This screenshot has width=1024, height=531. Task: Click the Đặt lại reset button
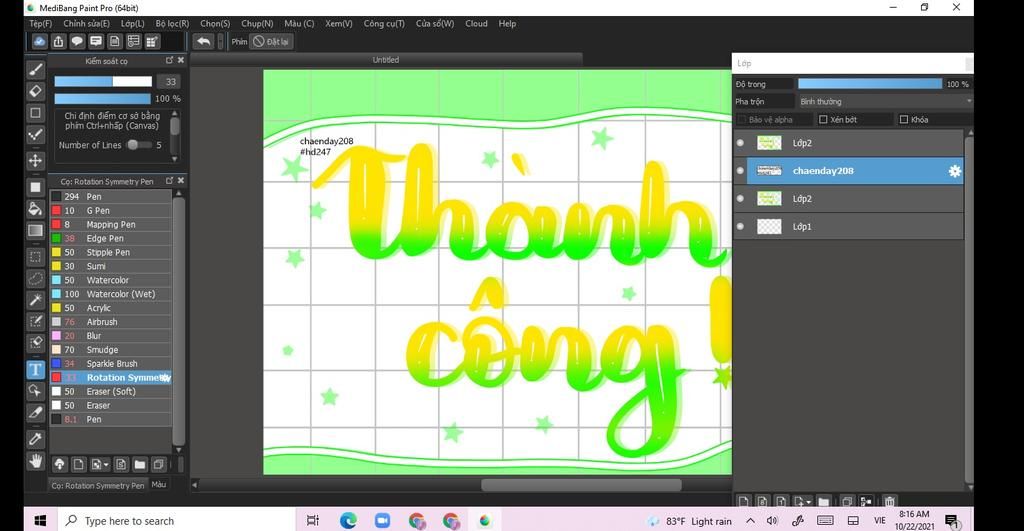pos(271,42)
